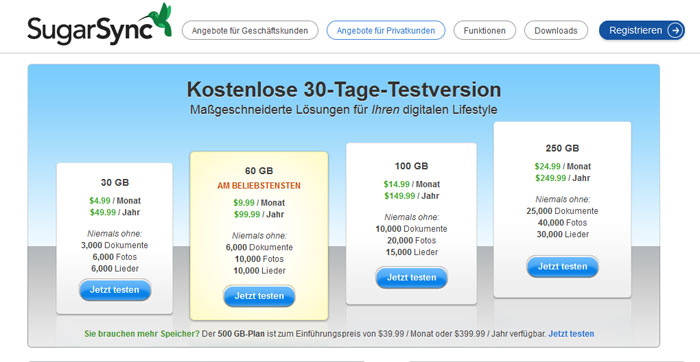This screenshot has height=362, width=700.
Task: Click the 6,000 Lieder line
Action: 115,269
